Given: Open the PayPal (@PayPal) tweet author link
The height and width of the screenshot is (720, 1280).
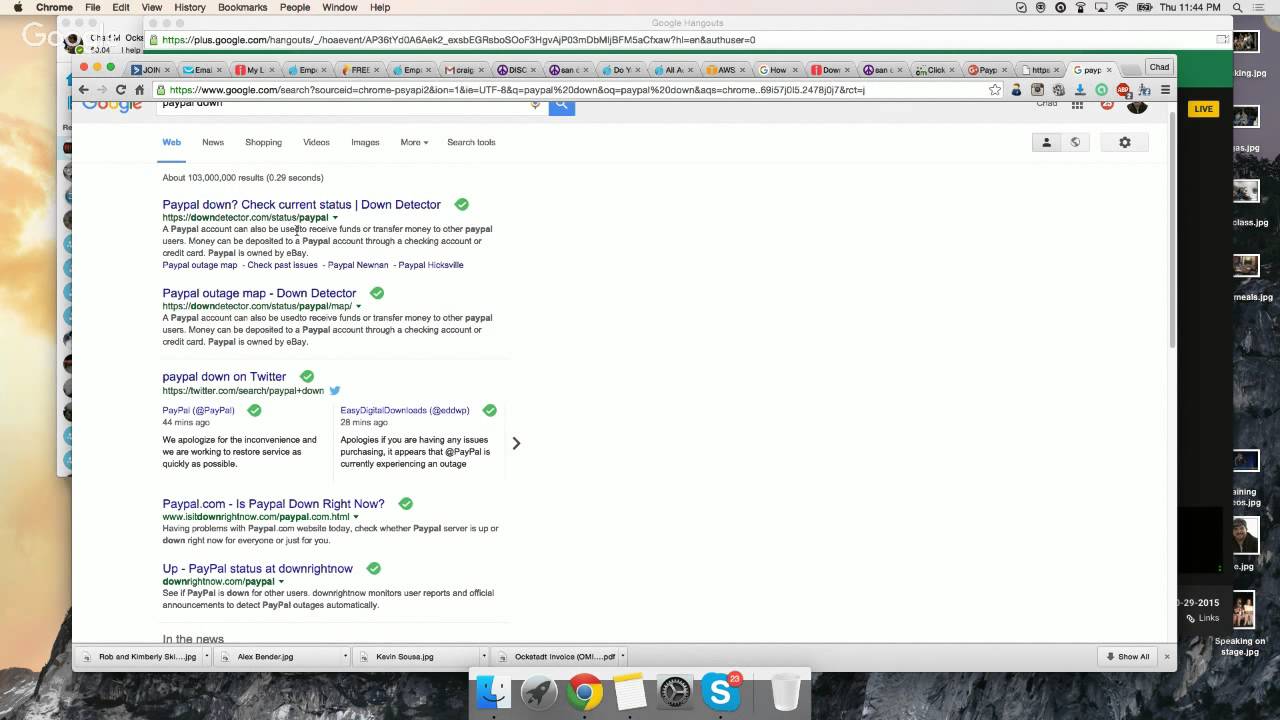Looking at the screenshot, I should click(198, 410).
